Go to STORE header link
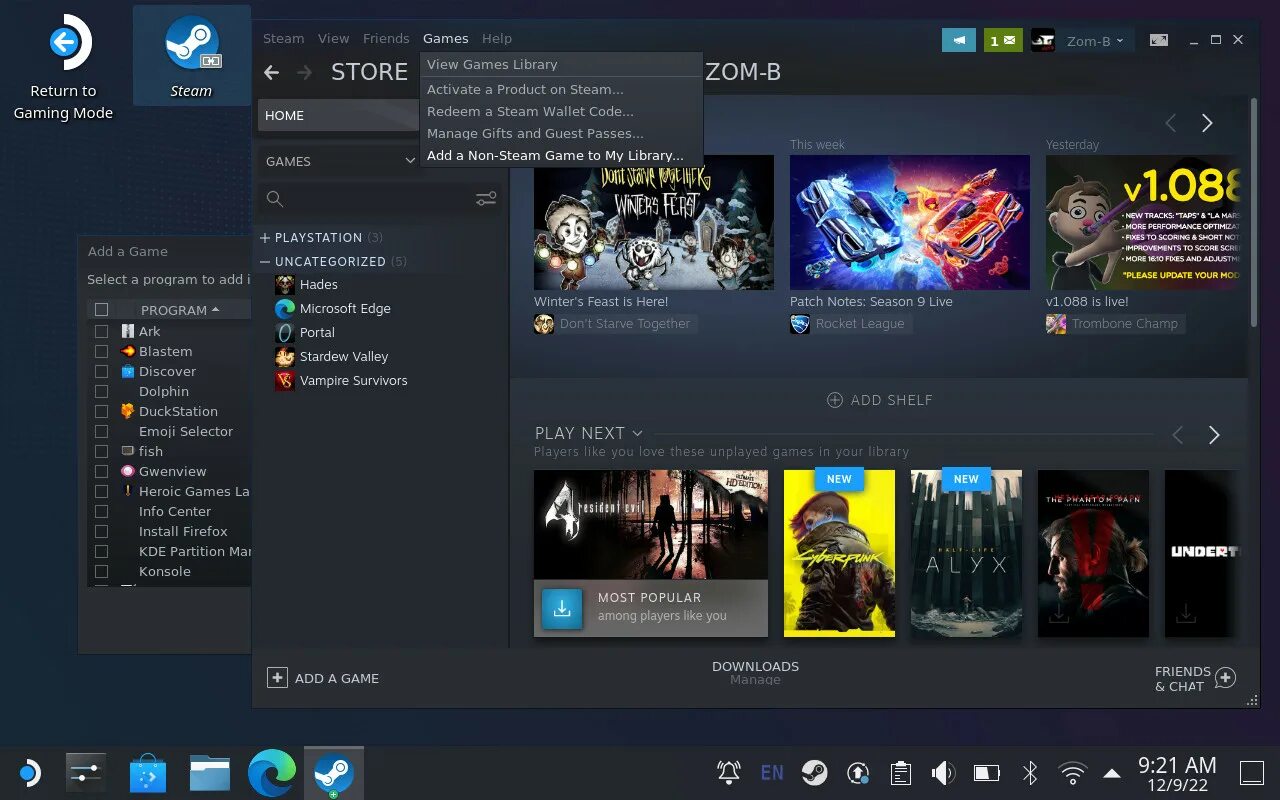This screenshot has width=1280, height=800. (369, 72)
